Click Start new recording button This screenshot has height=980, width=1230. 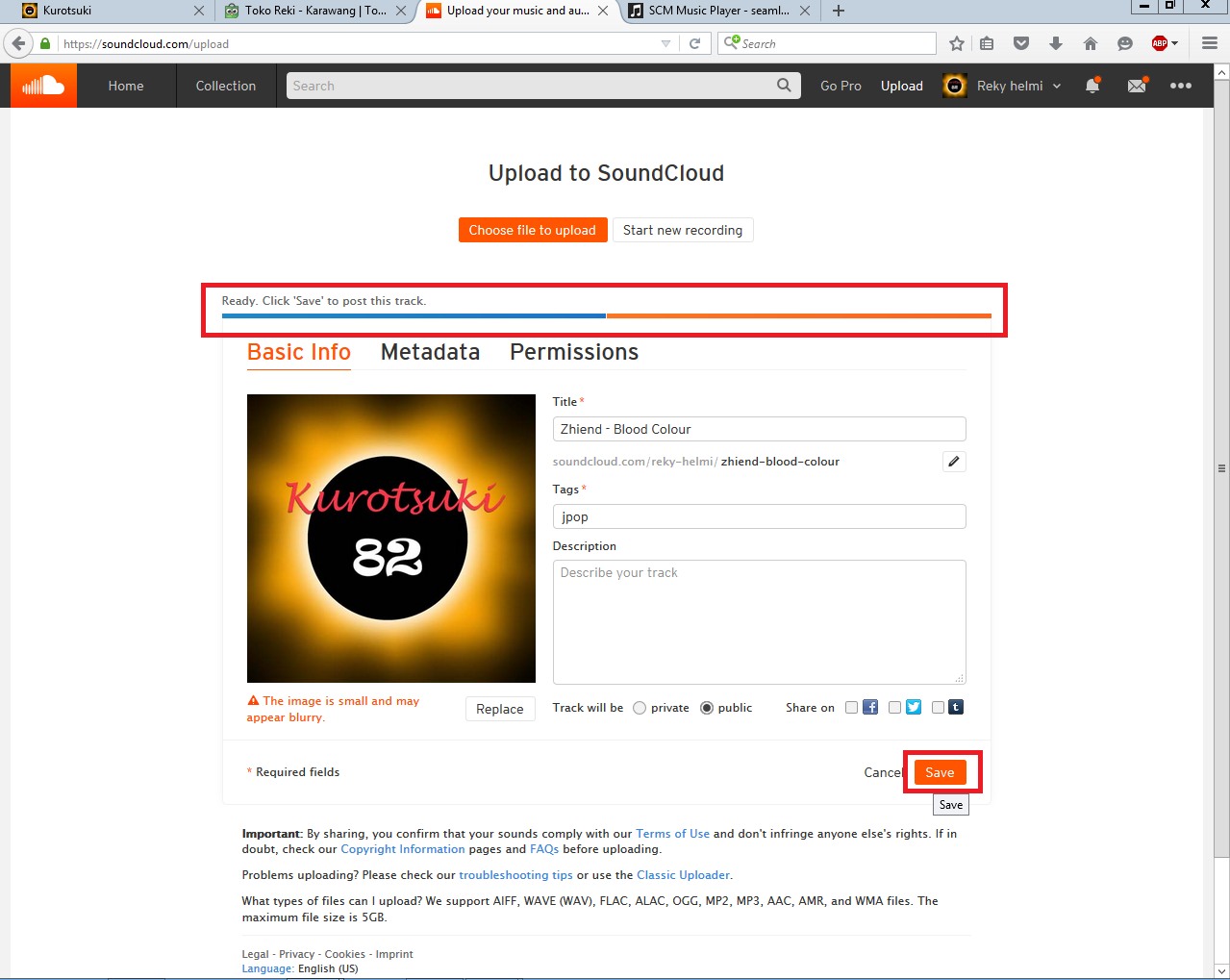click(683, 230)
